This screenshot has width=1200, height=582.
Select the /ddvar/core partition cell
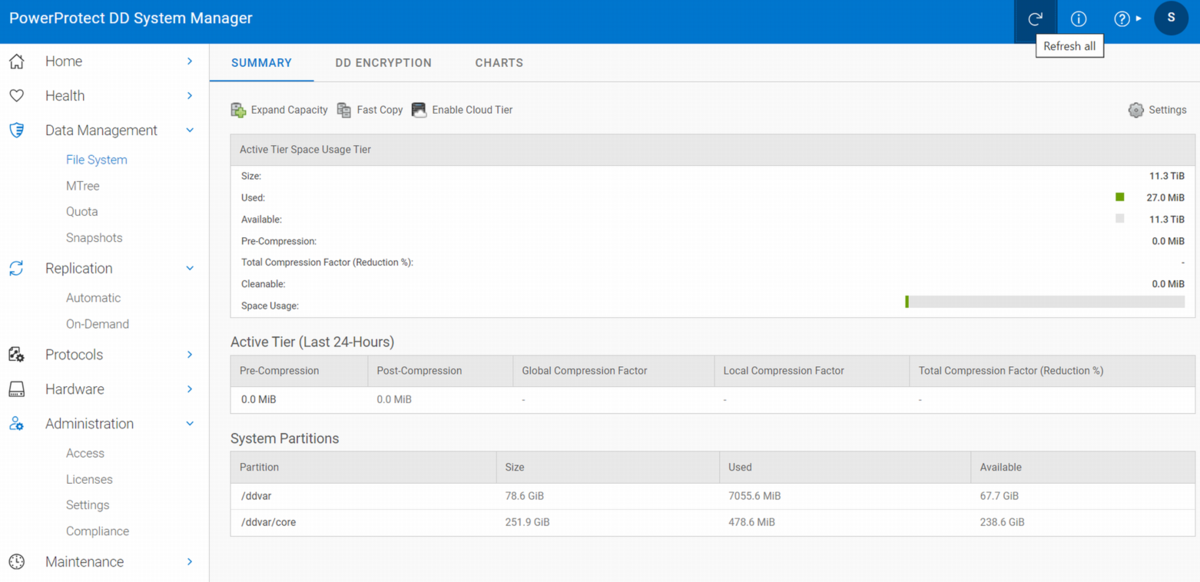click(x=363, y=522)
